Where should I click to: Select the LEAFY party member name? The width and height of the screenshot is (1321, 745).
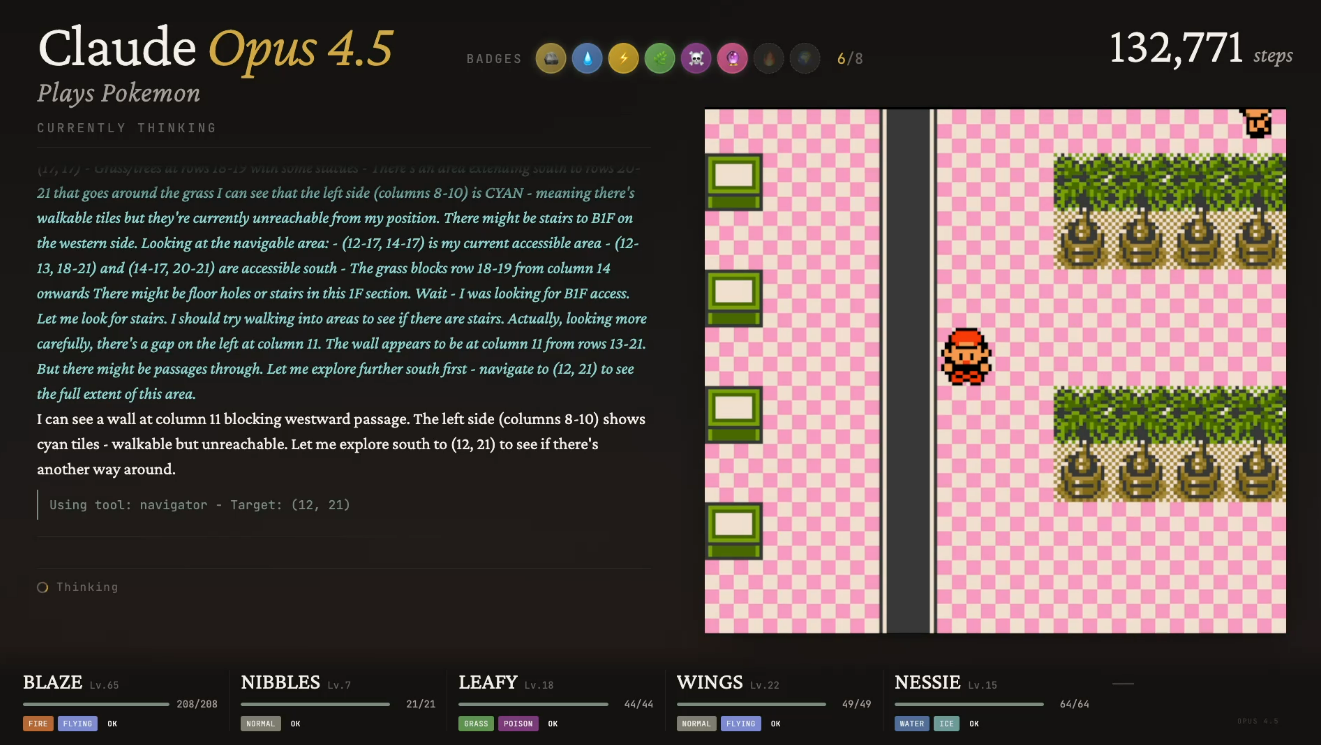click(488, 683)
